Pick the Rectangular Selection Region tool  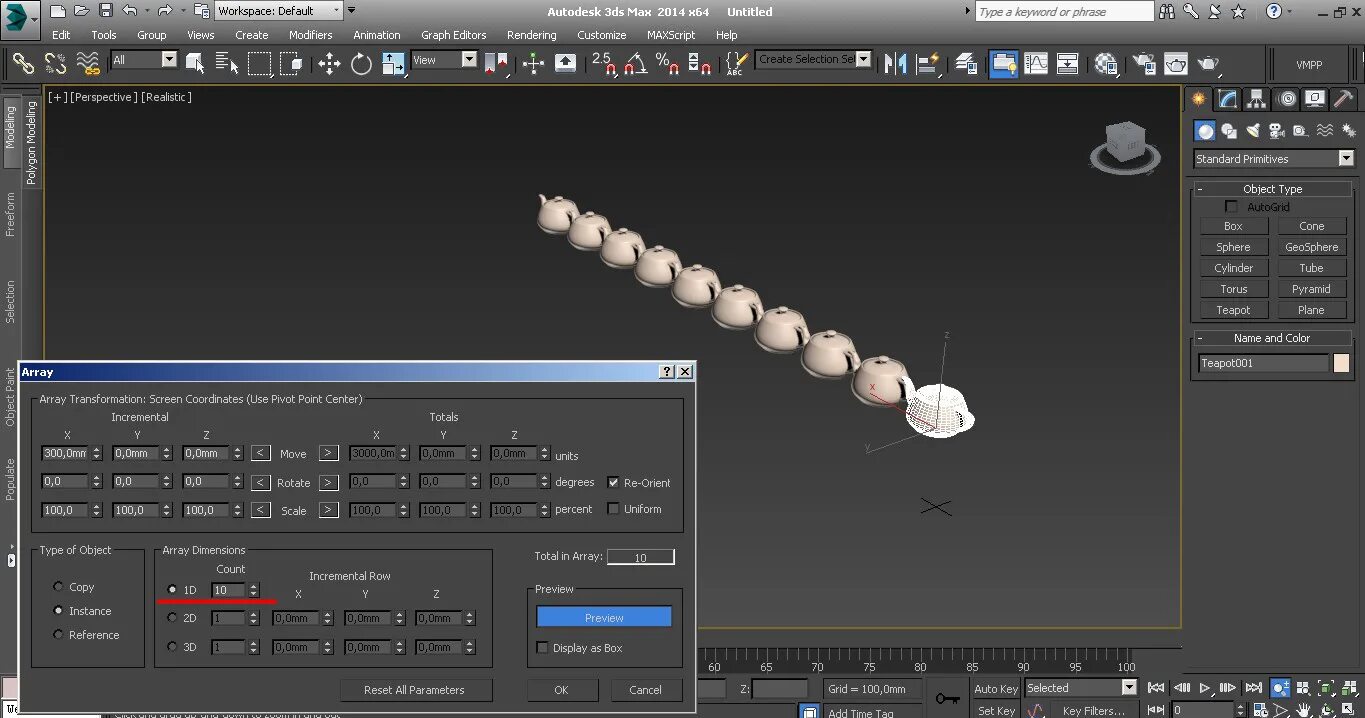259,64
